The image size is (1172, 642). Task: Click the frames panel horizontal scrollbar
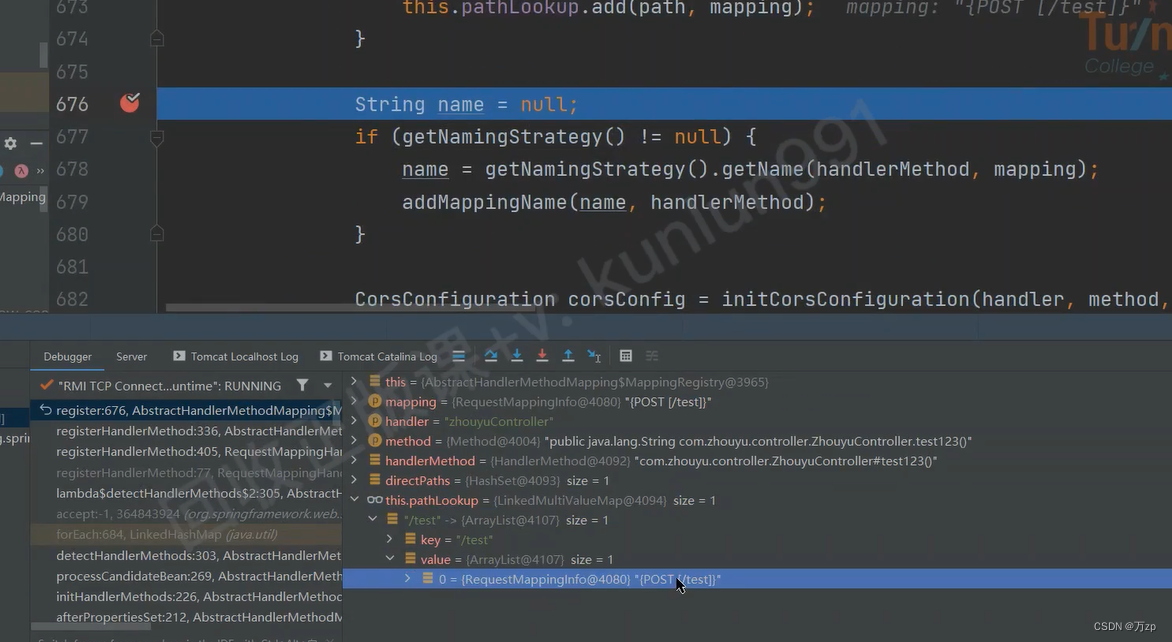tap(91, 626)
